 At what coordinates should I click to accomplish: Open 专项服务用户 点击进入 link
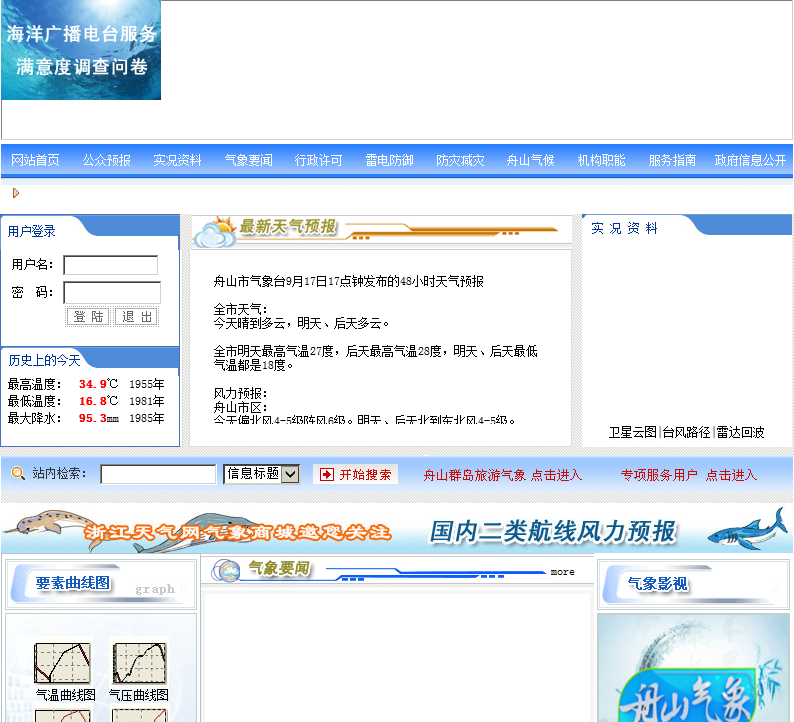(689, 475)
